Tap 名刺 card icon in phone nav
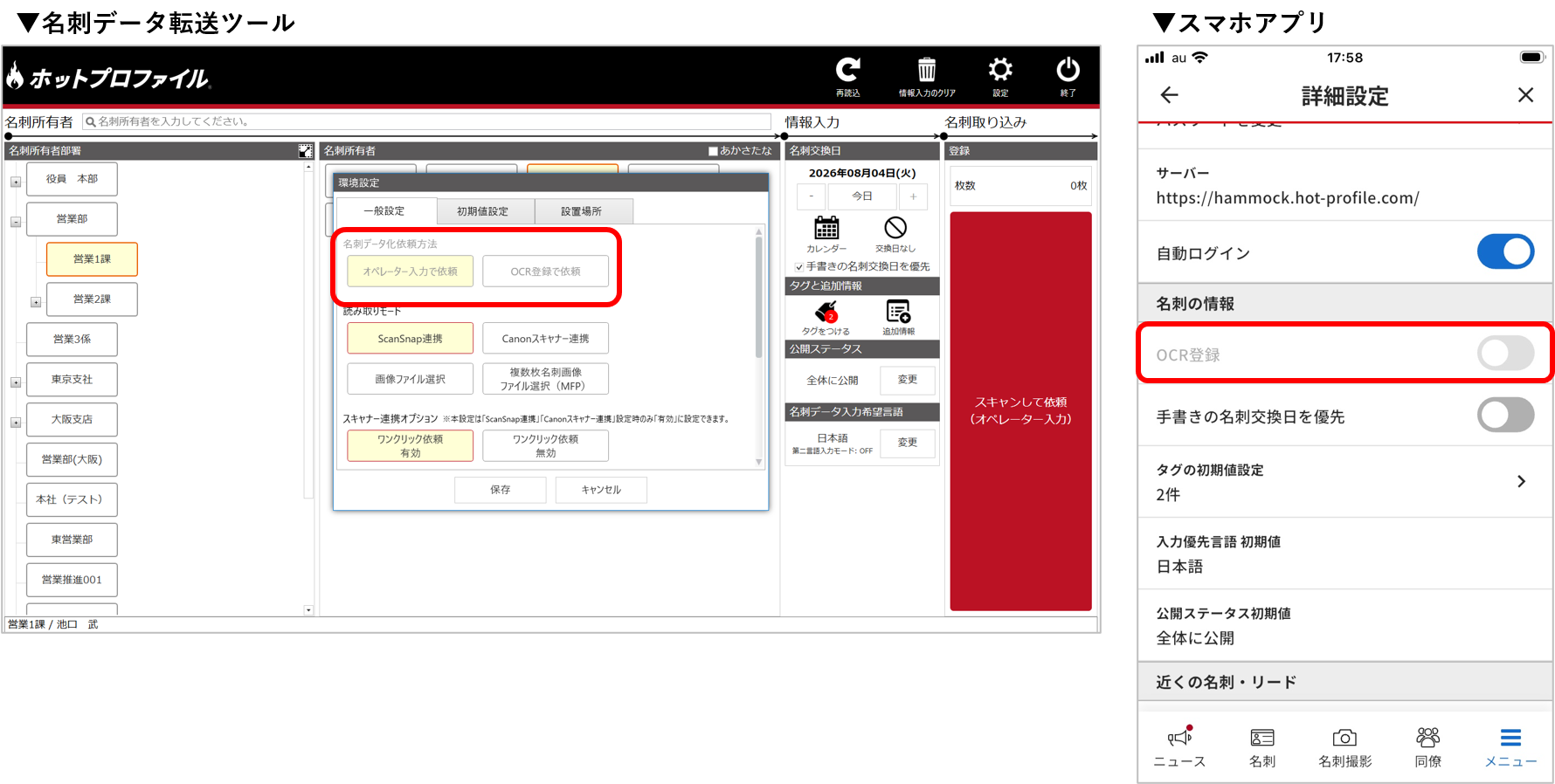Image resolution: width=1555 pixels, height=784 pixels. (x=1262, y=738)
